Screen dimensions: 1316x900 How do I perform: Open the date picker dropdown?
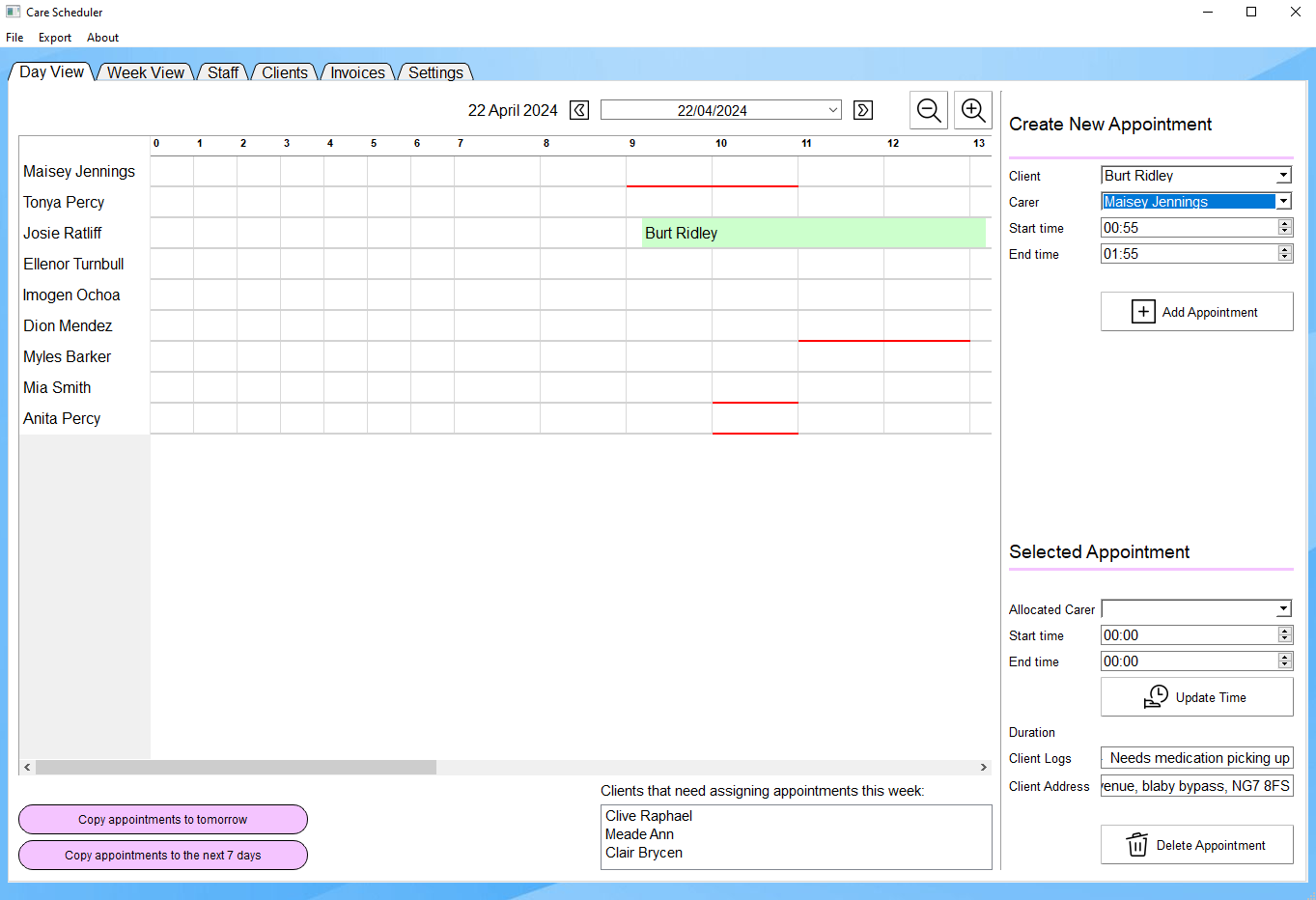point(832,110)
